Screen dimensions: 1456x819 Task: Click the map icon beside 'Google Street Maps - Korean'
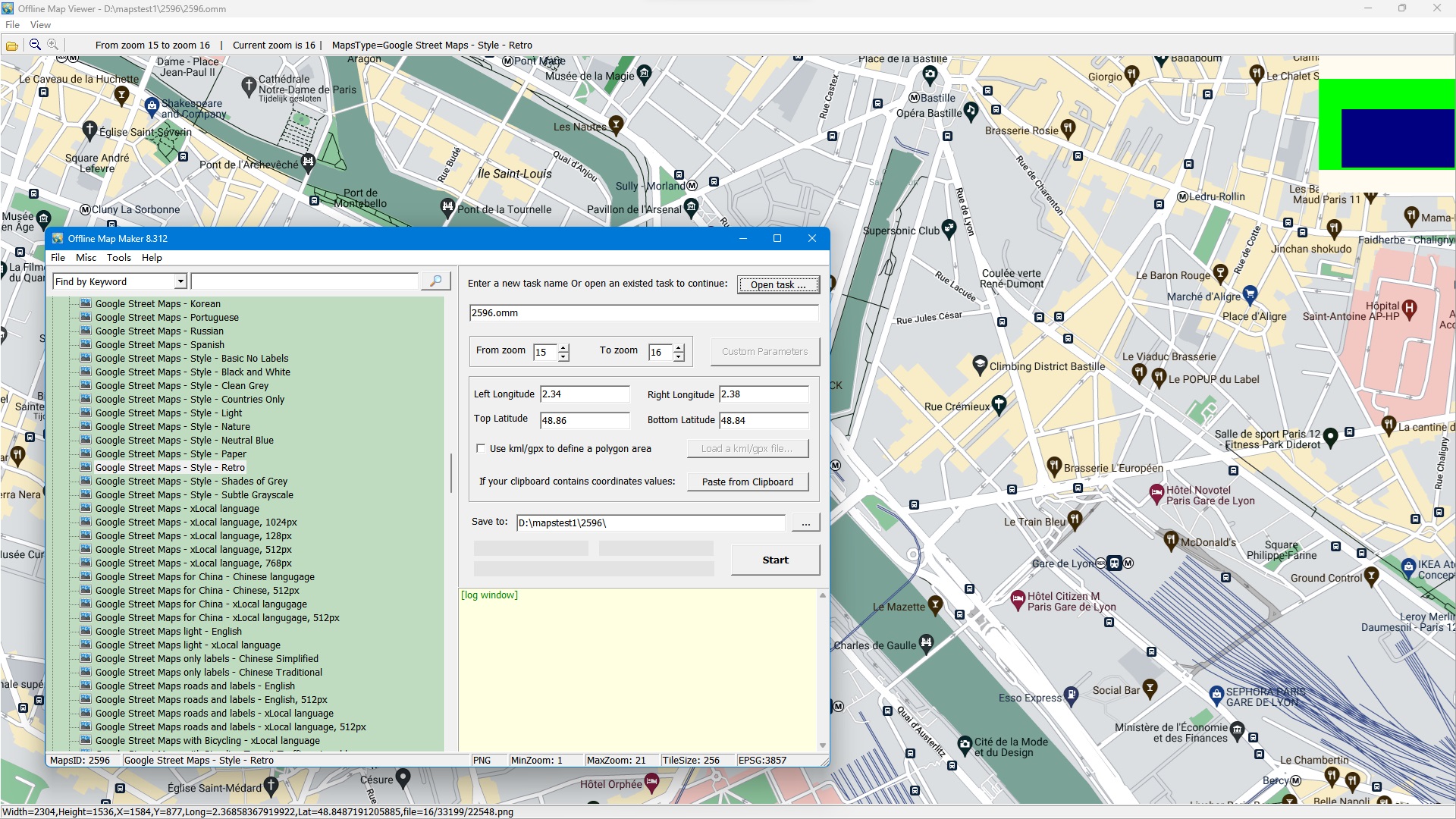86,303
